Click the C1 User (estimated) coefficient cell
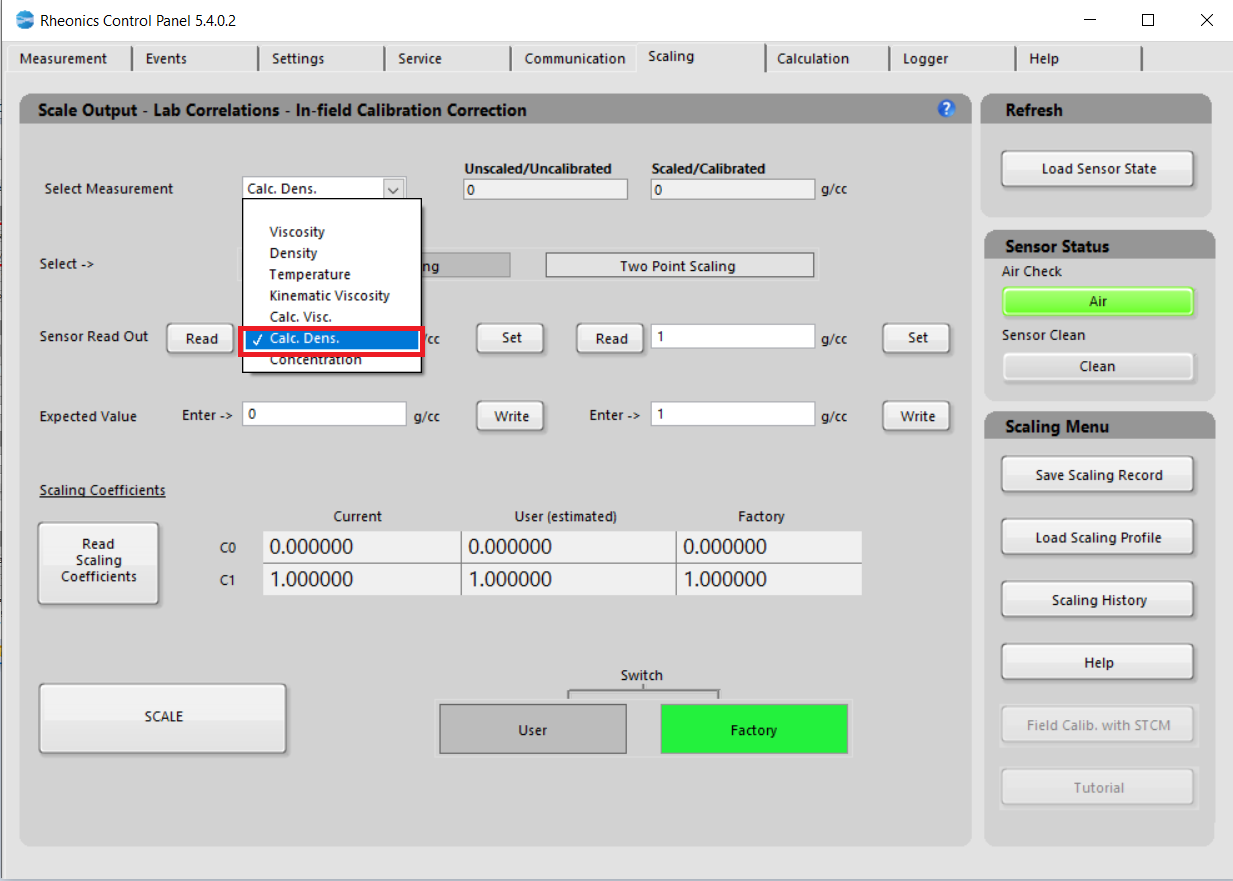 pos(568,580)
